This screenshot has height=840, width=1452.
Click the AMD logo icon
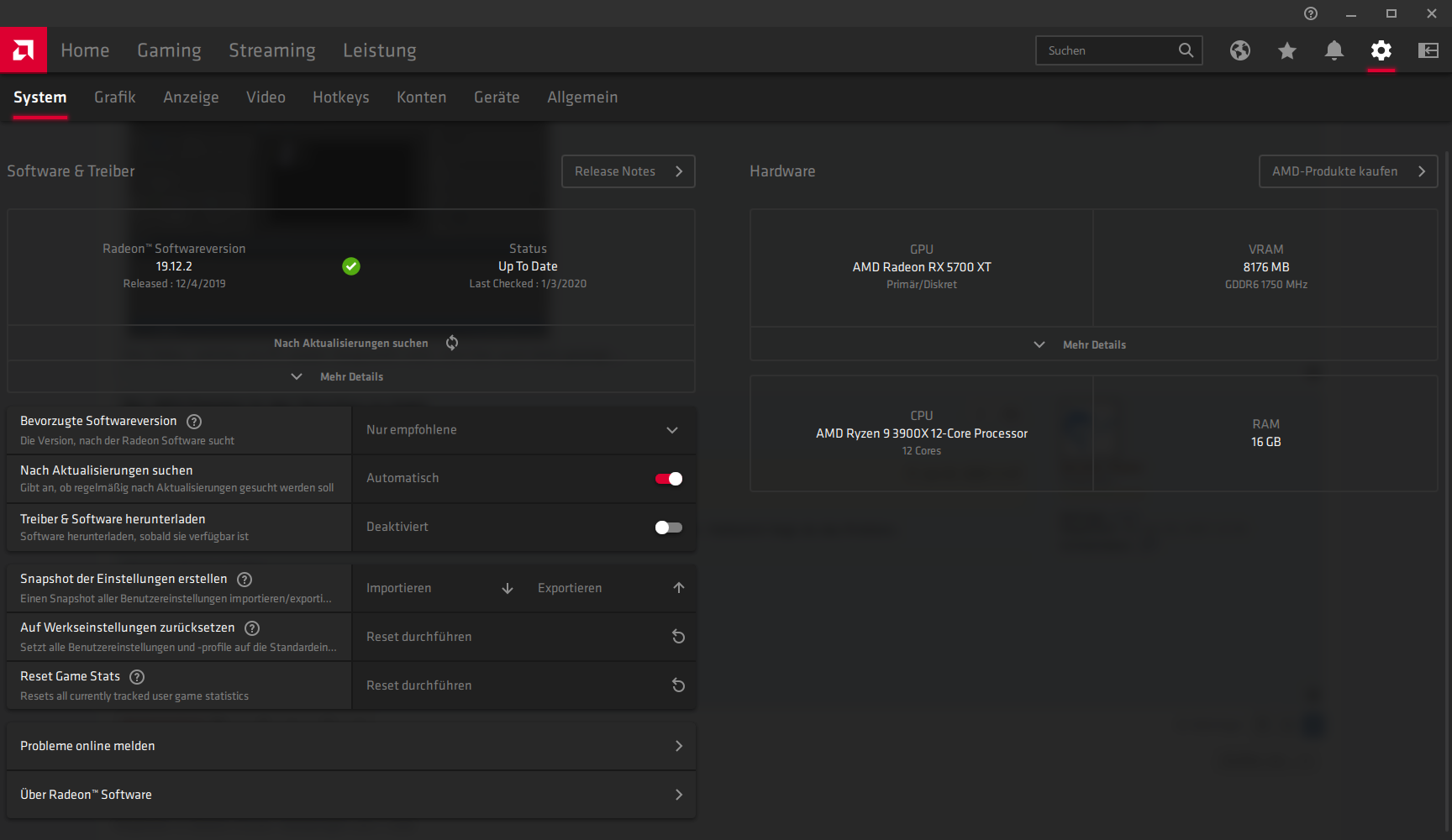coord(24,50)
